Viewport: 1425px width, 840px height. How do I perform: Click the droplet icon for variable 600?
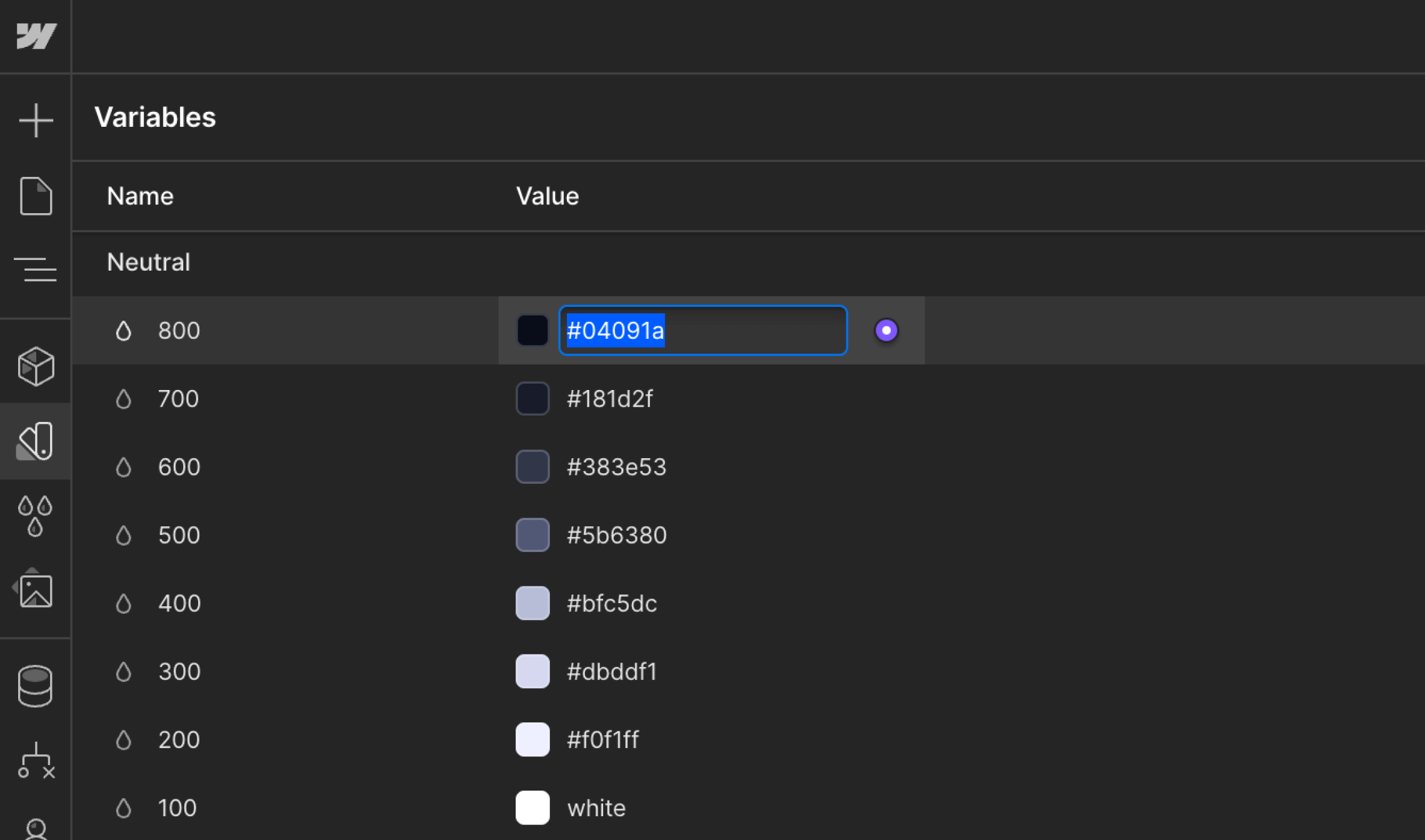[x=124, y=466]
